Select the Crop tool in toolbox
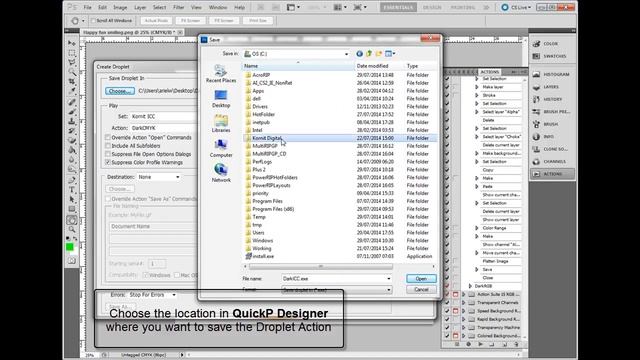This screenshot has width=640, height=360. tap(72, 82)
